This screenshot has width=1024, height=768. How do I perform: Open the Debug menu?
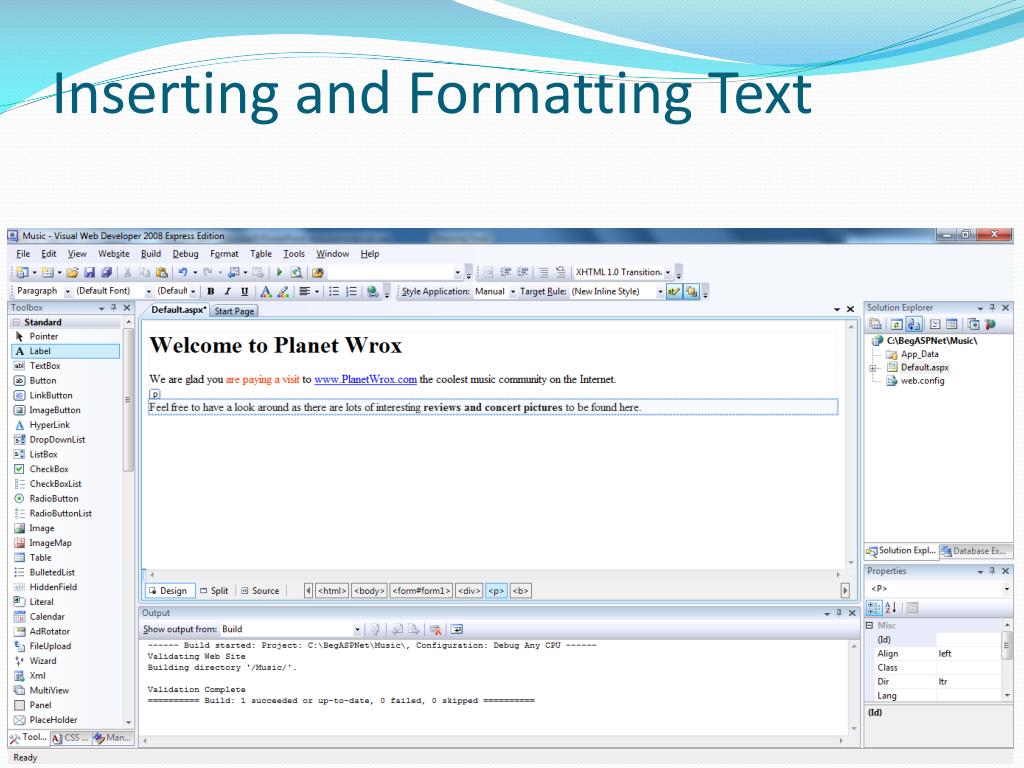185,254
